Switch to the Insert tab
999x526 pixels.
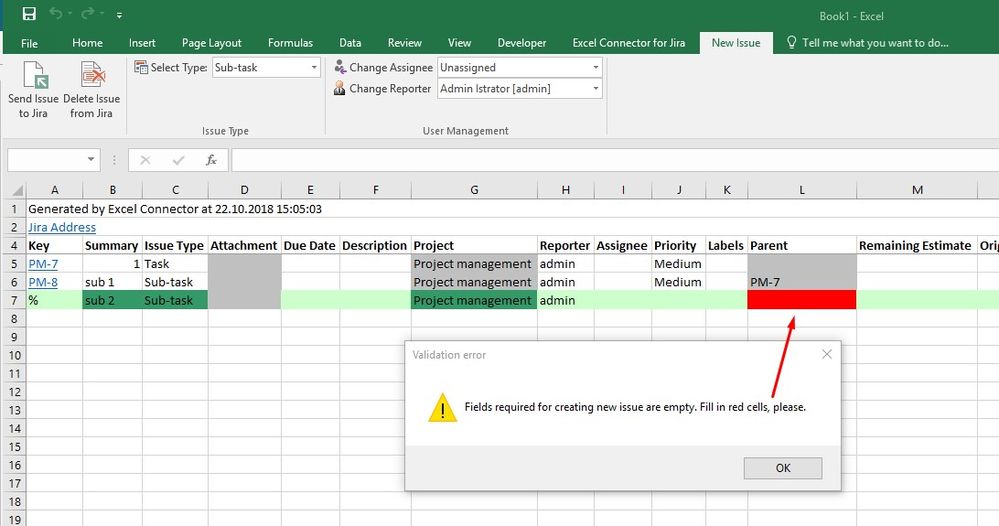(142, 43)
